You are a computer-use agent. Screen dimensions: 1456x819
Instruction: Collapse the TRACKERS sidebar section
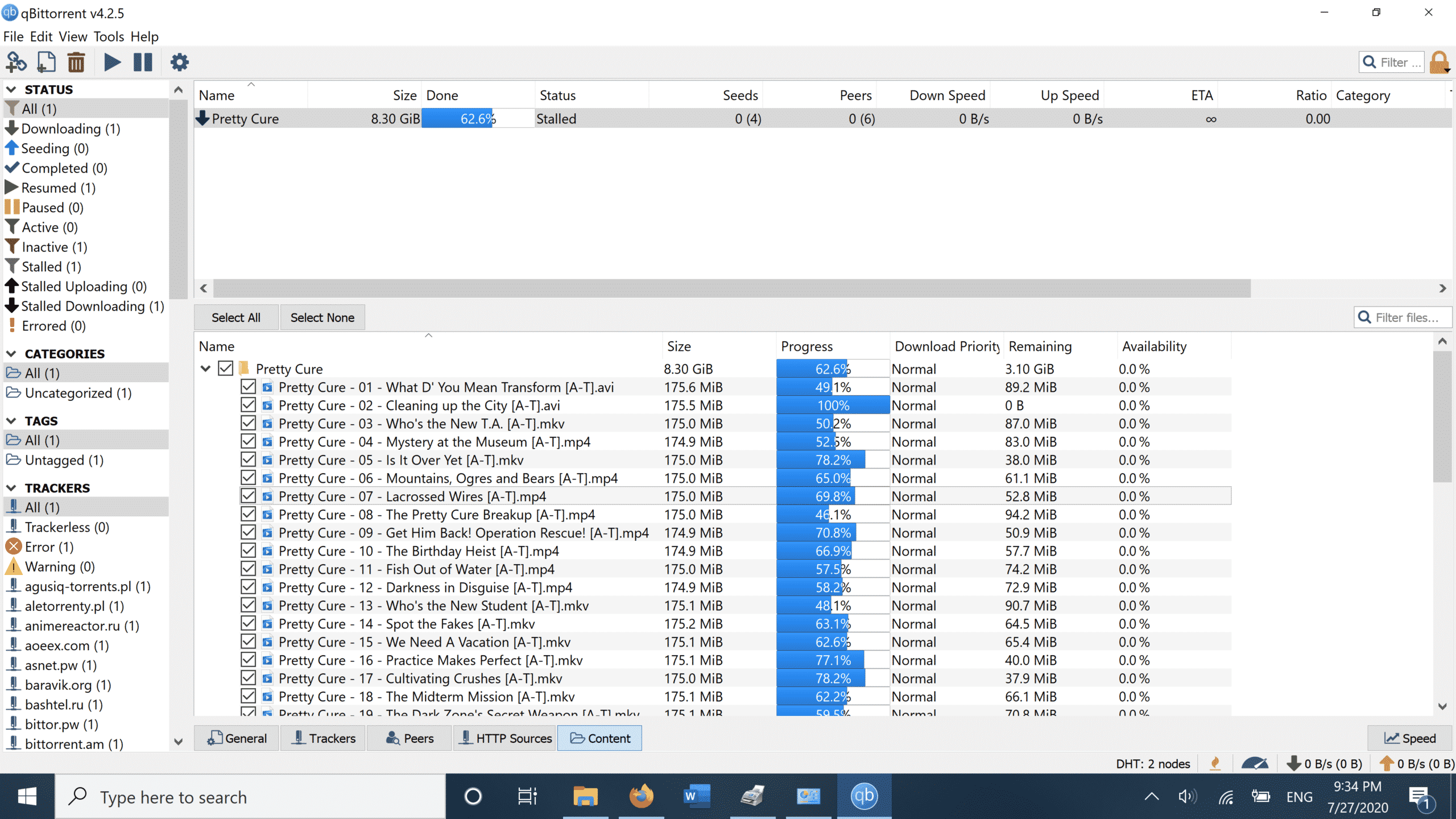pos(11,488)
